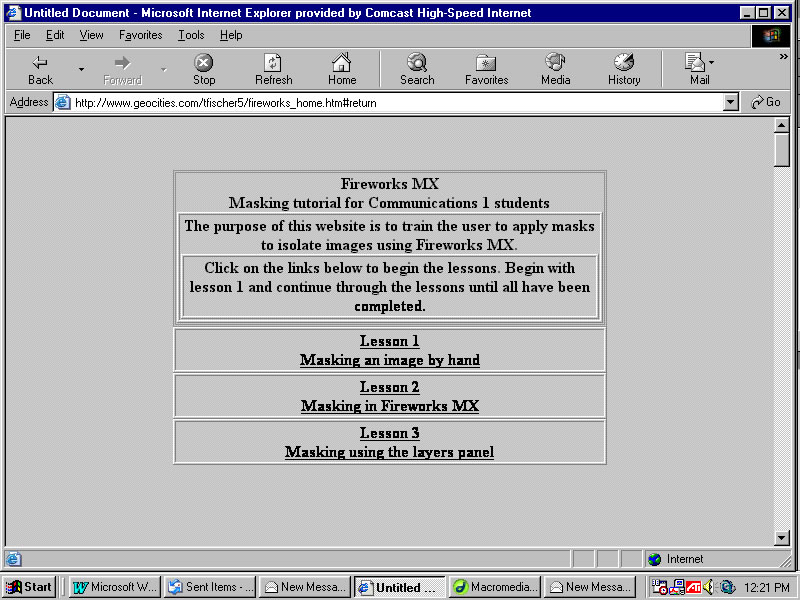
Task: Expand the toolbar overflow chevron
Action: [784, 57]
